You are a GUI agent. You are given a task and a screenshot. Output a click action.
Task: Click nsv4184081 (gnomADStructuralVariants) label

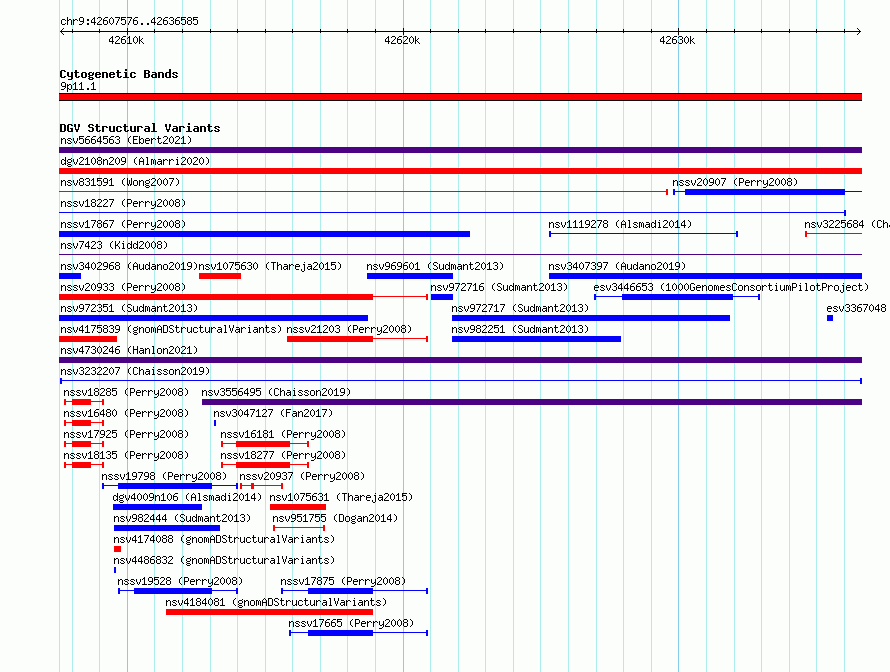[276, 602]
